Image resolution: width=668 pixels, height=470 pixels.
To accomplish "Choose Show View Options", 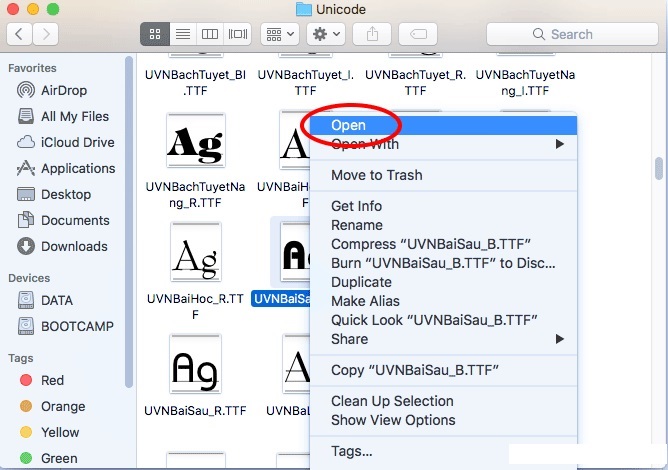I will (x=443, y=420).
